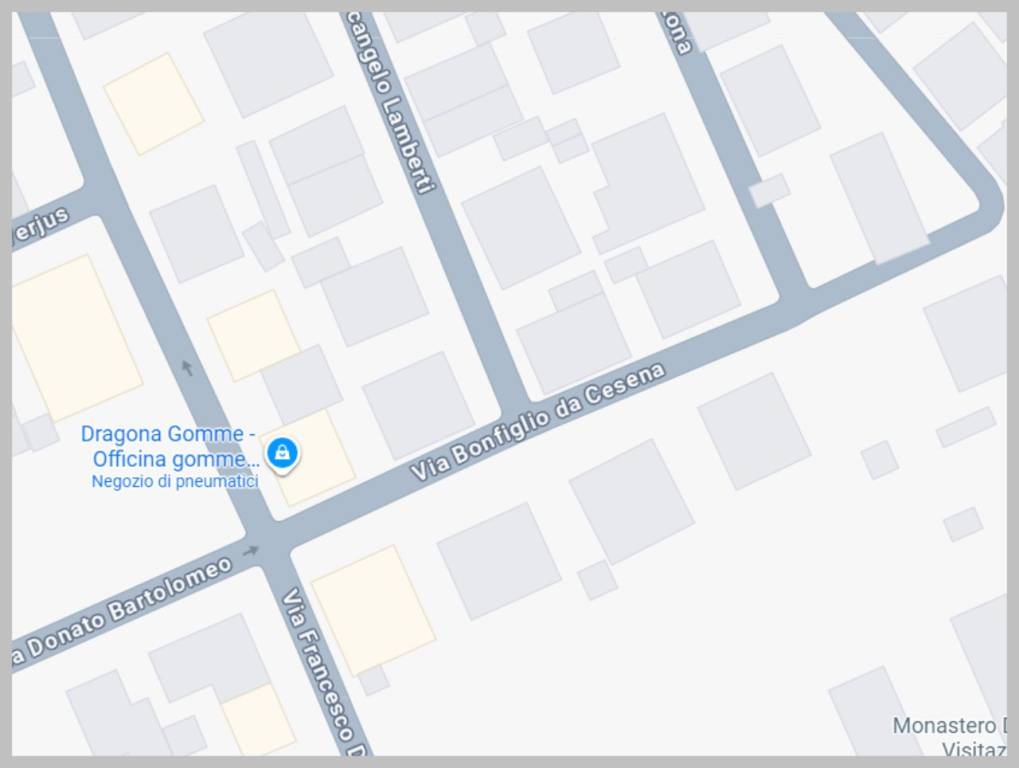1019x768 pixels.
Task: Click the yellow building directly north of the Dragona pin
Action: tap(253, 335)
